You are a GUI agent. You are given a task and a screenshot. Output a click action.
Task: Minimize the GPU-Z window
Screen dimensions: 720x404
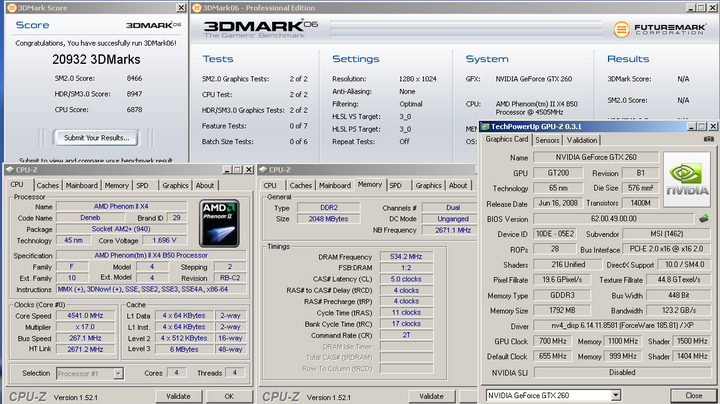coord(692,126)
